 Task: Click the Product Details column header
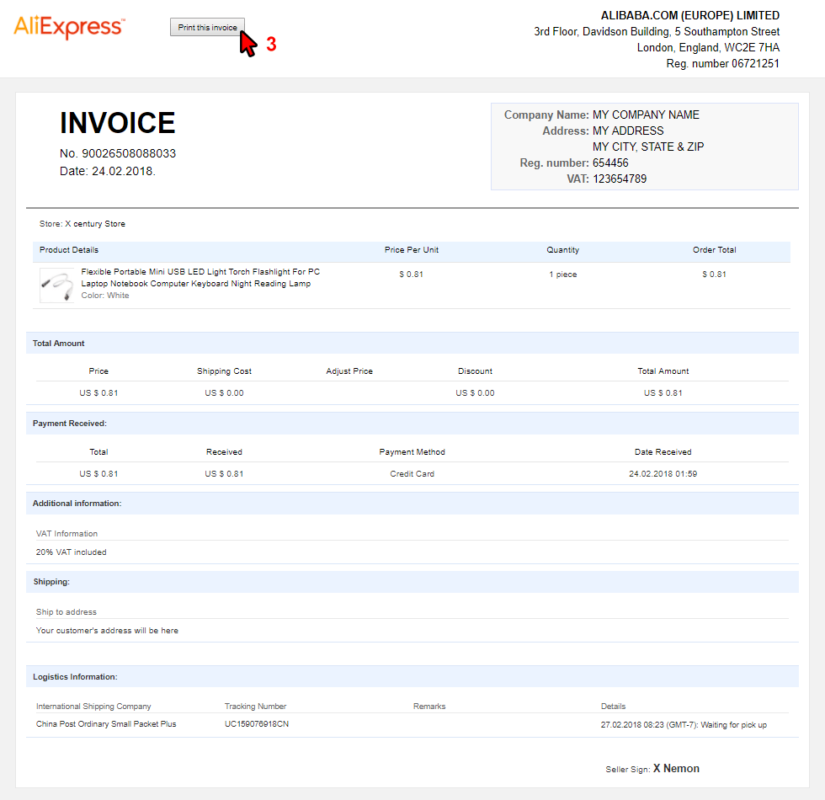tap(69, 250)
